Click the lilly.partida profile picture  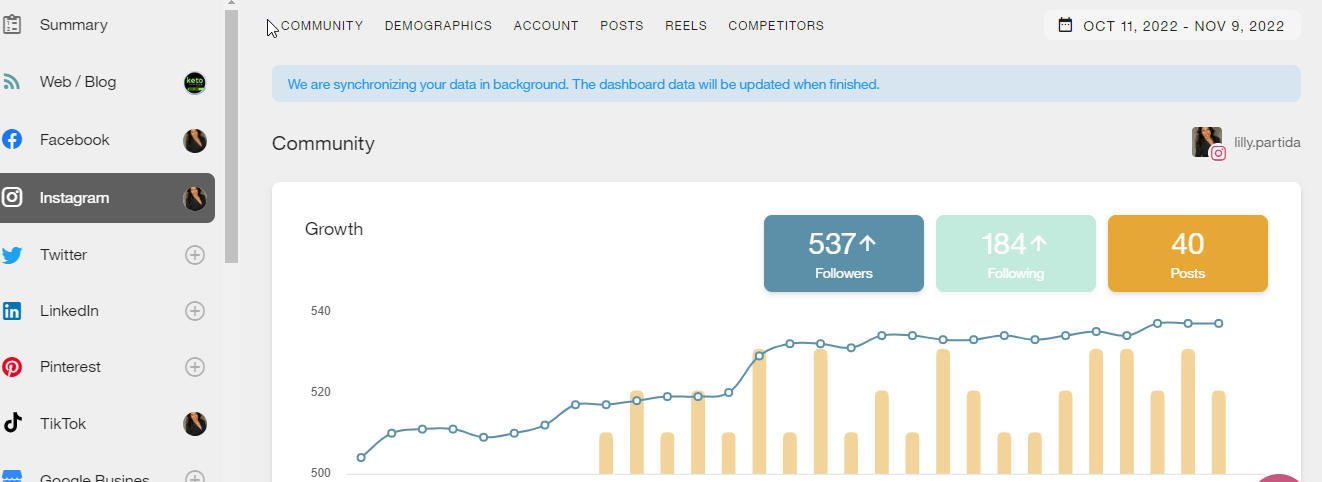pyautogui.click(x=1207, y=142)
